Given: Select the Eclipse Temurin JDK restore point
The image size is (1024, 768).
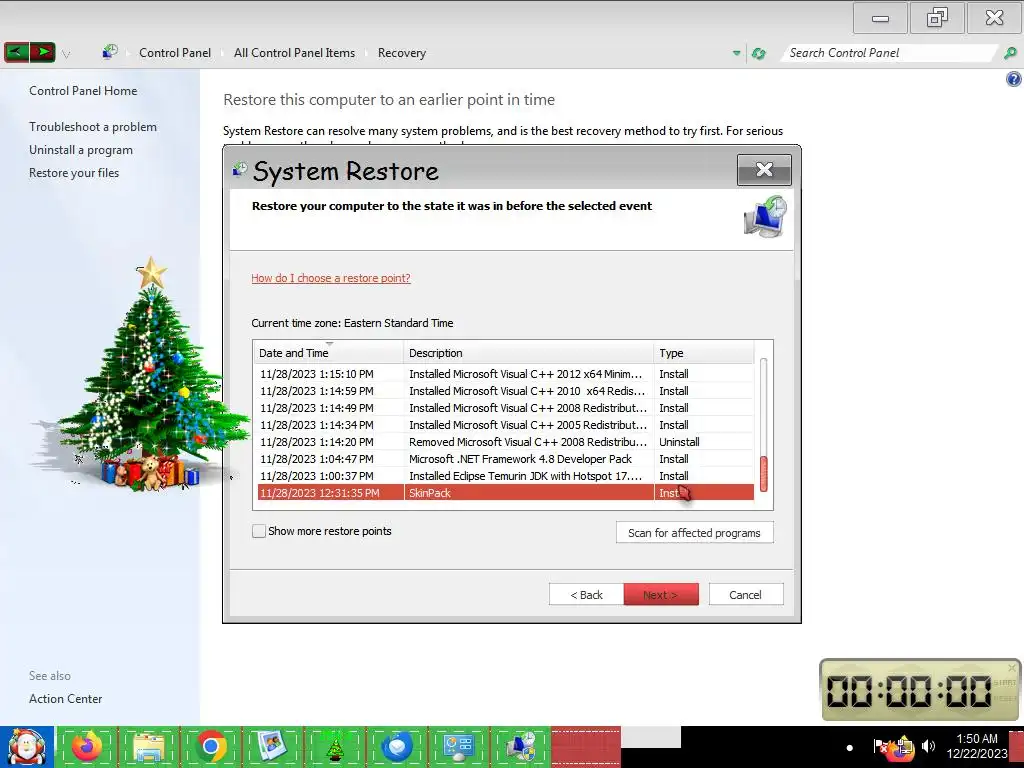Looking at the screenshot, I should point(504,476).
